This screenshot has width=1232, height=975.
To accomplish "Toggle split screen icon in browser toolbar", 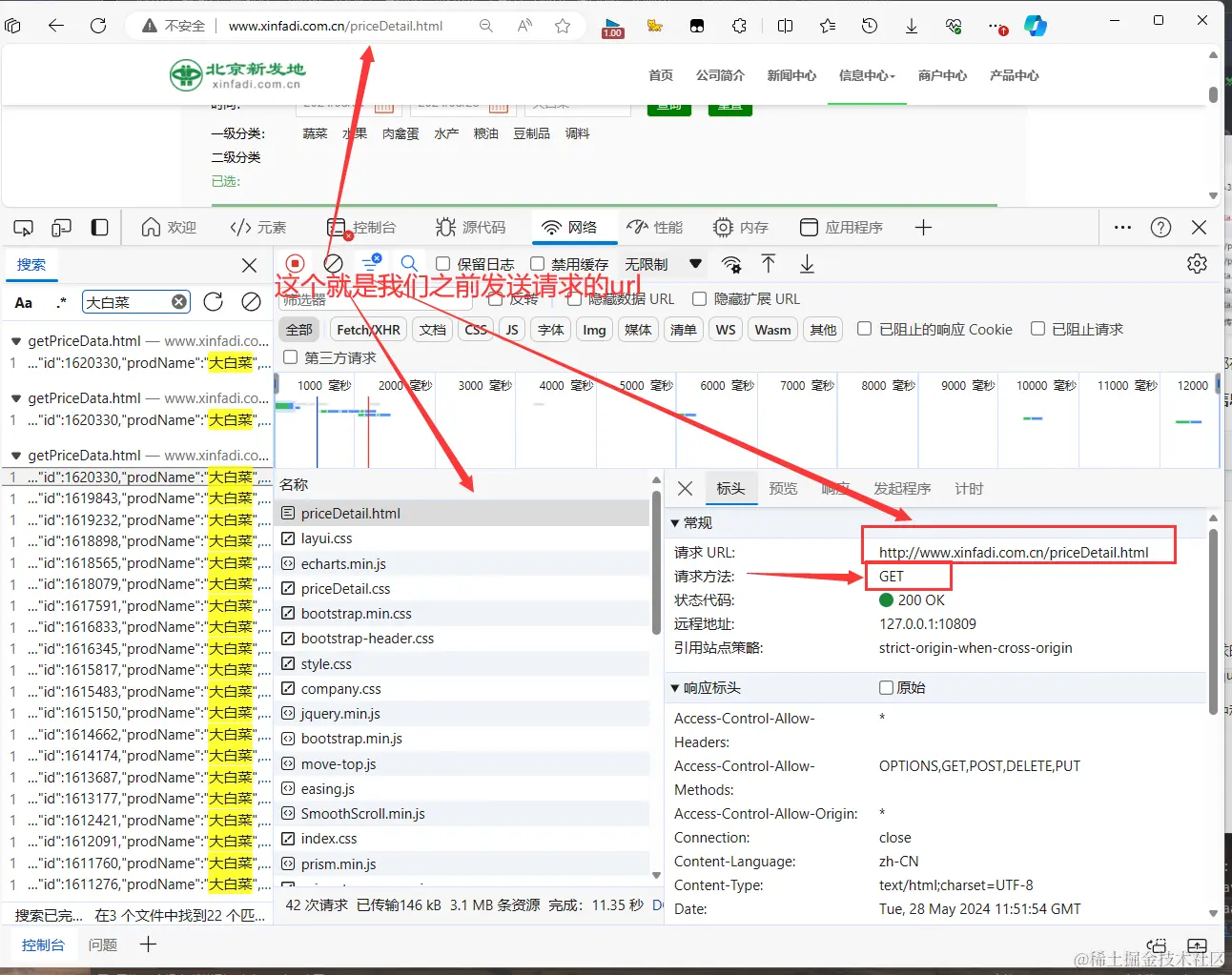I will pos(785,26).
